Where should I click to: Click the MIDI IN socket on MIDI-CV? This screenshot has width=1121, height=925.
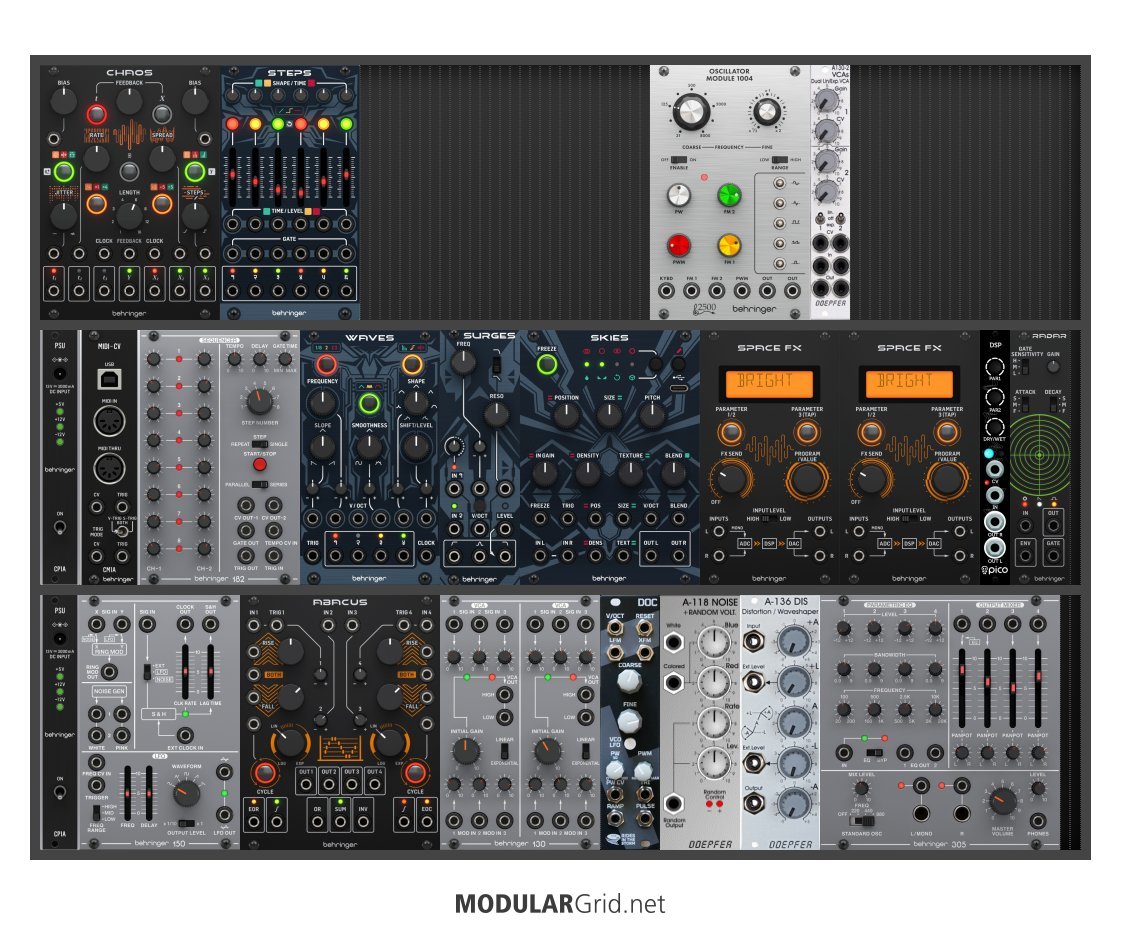(109, 421)
